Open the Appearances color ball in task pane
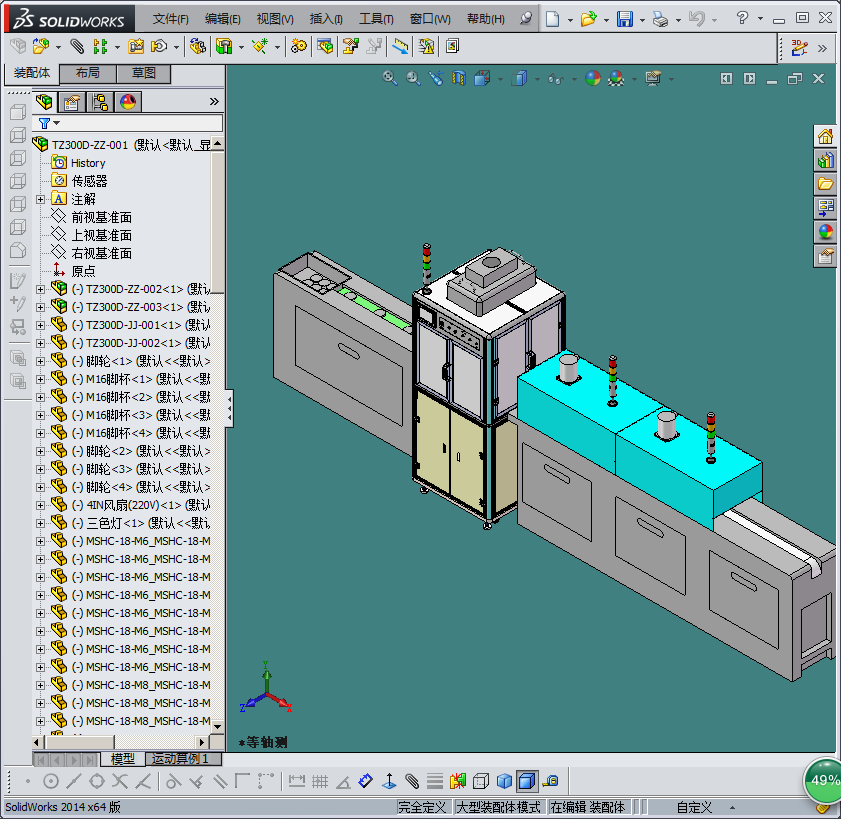 click(x=825, y=232)
